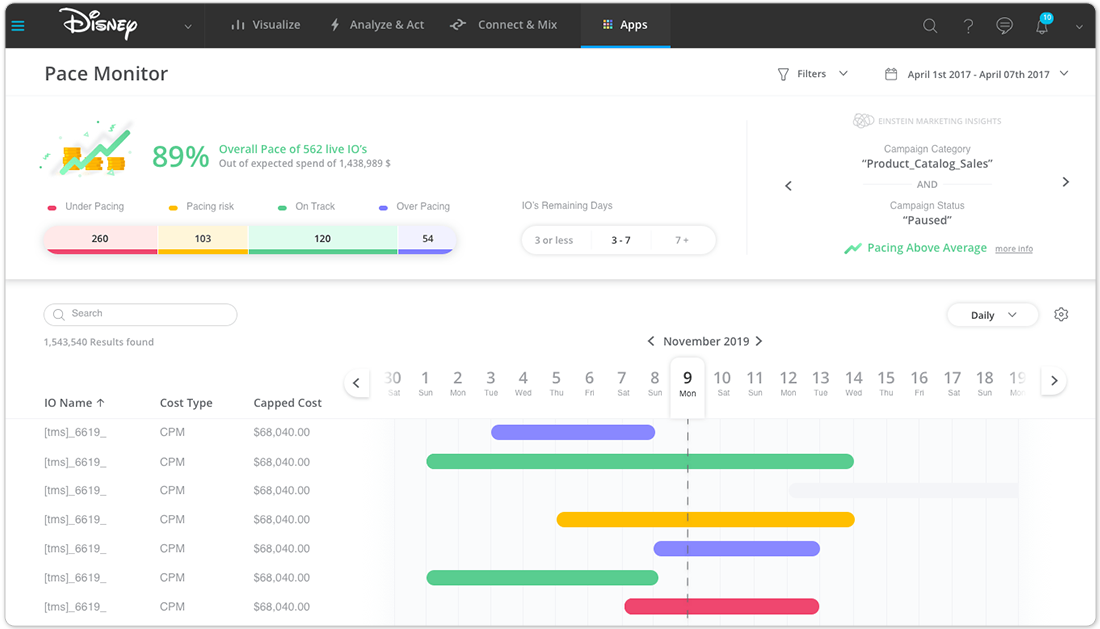The height and width of the screenshot is (629, 1100).
Task: Click the 'more info' link
Action: click(x=1013, y=249)
